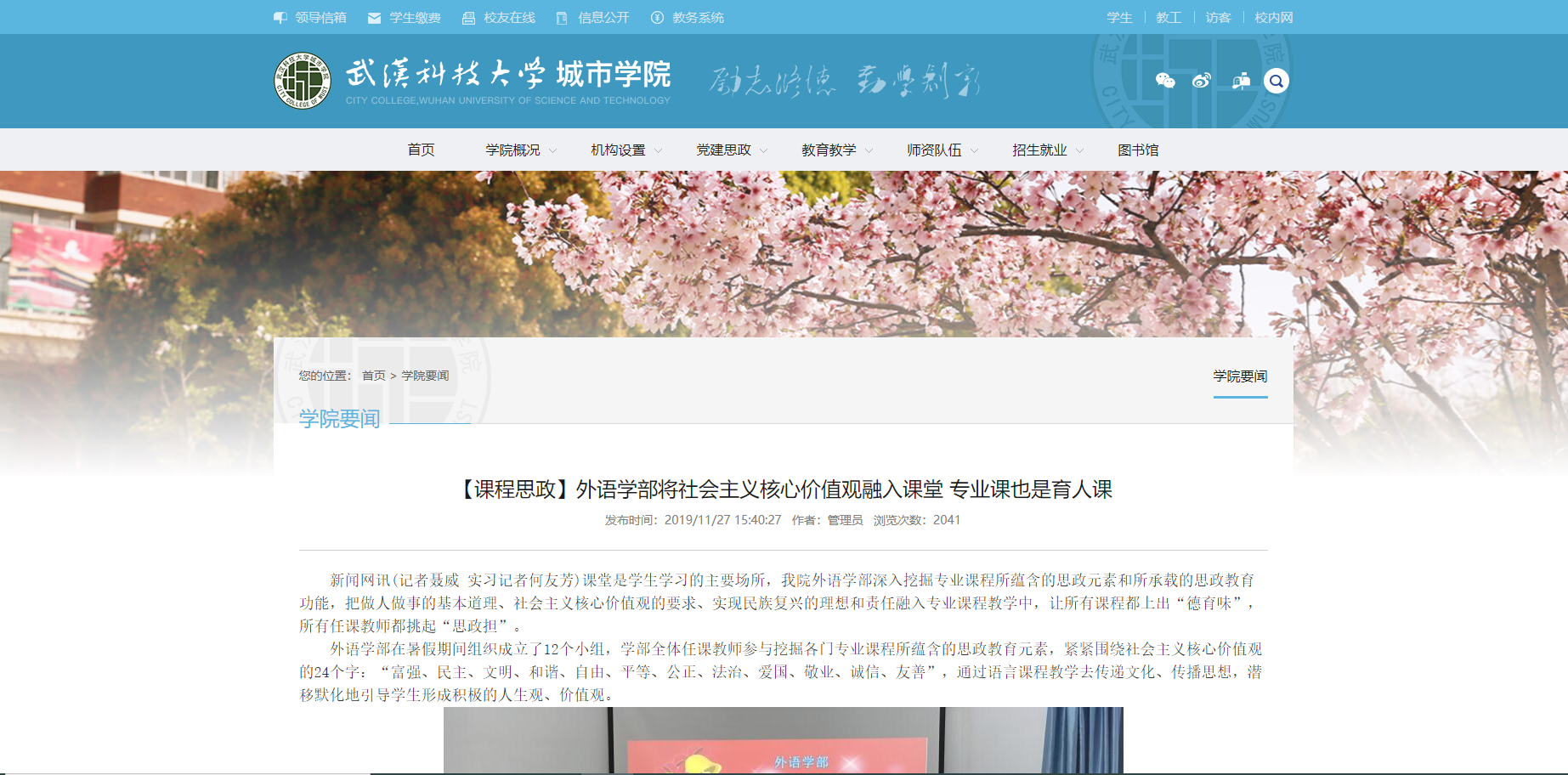Click the 教务系统 circle icon

pos(657,18)
